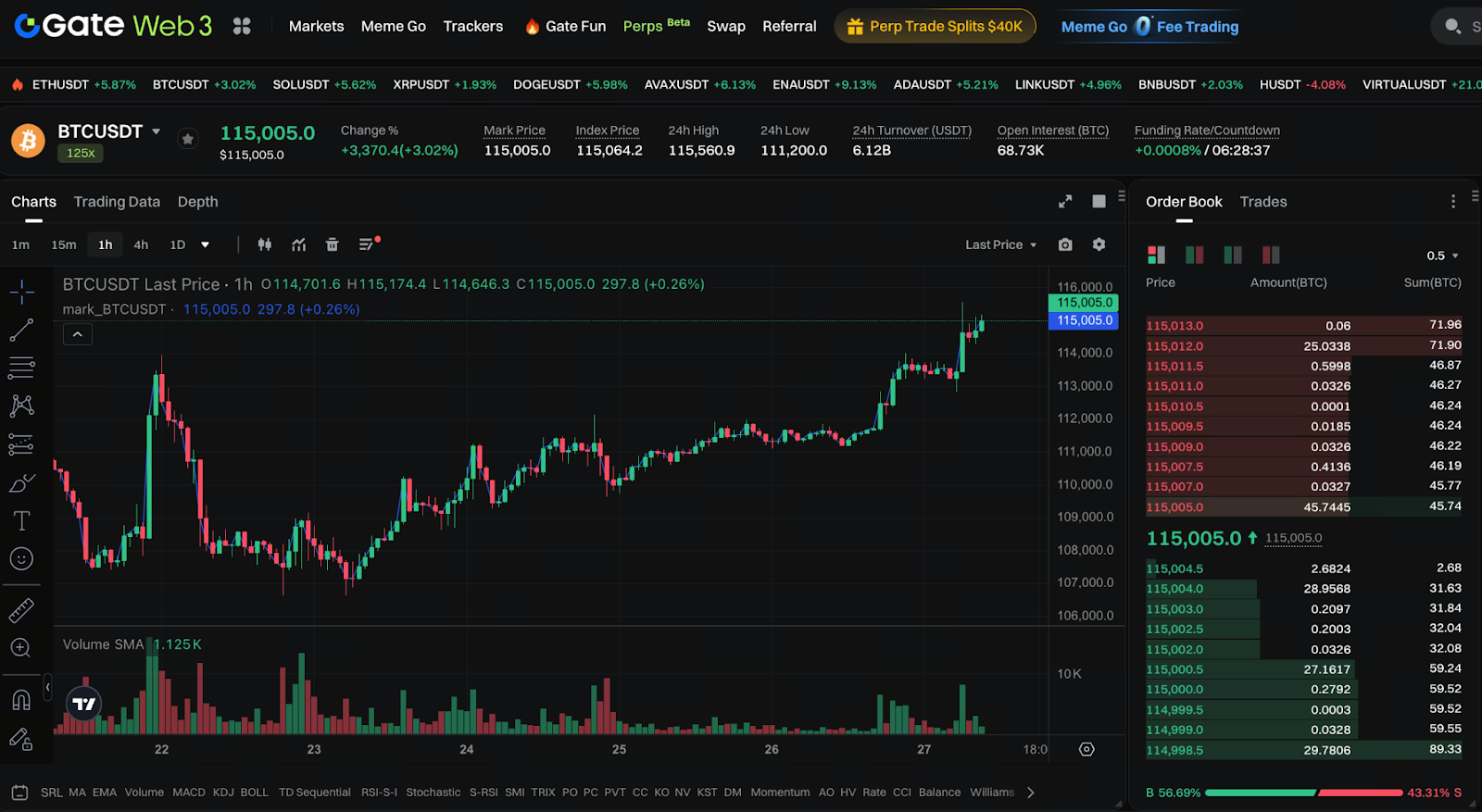
Task: Expand more timeframes dropdown arrow
Action: [205, 245]
